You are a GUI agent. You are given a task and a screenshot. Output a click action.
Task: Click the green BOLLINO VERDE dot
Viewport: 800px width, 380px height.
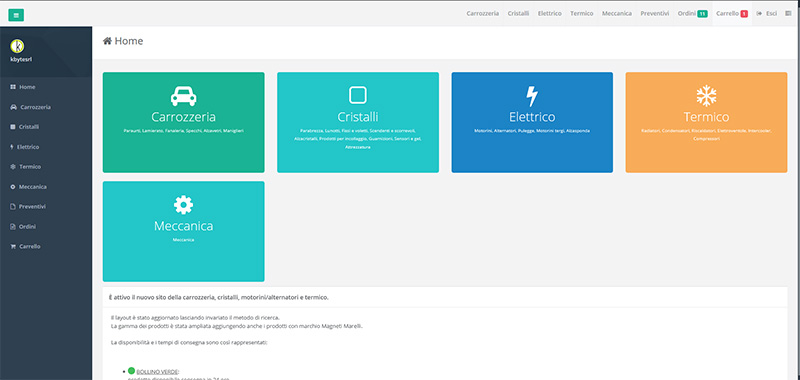[x=131, y=371]
